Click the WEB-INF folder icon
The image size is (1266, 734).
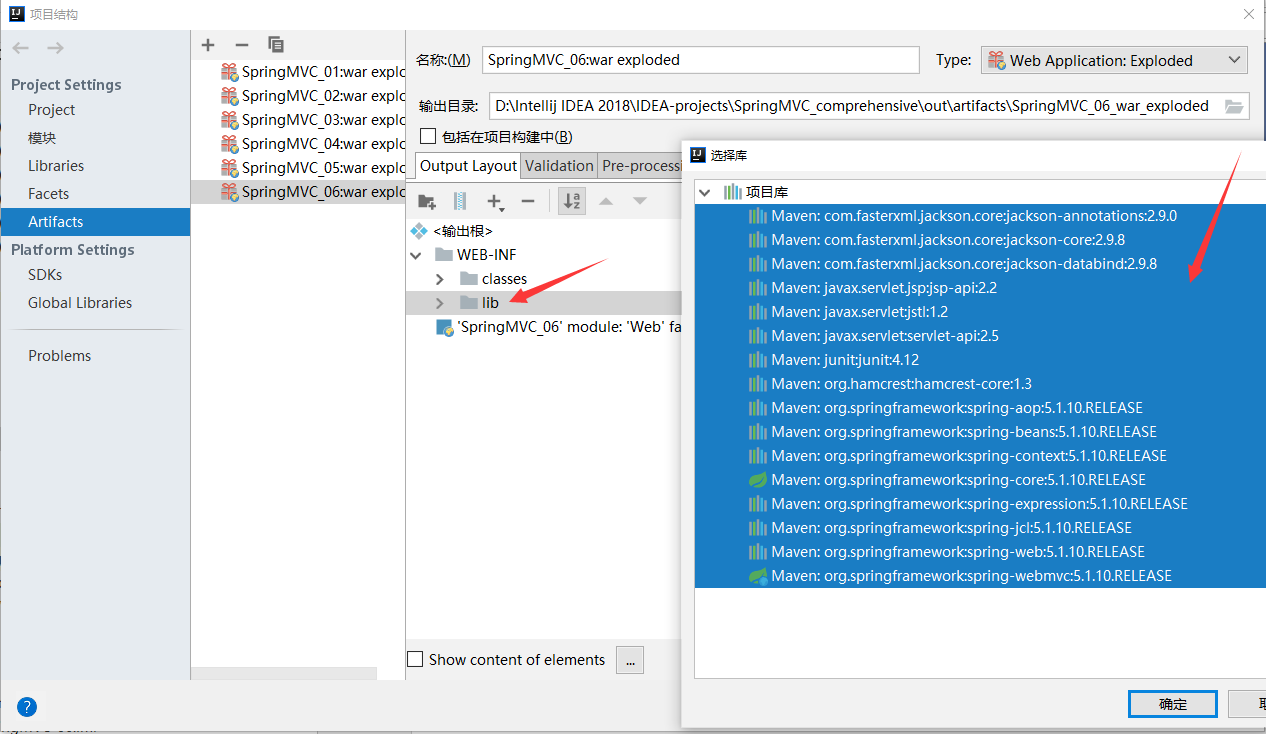443,255
